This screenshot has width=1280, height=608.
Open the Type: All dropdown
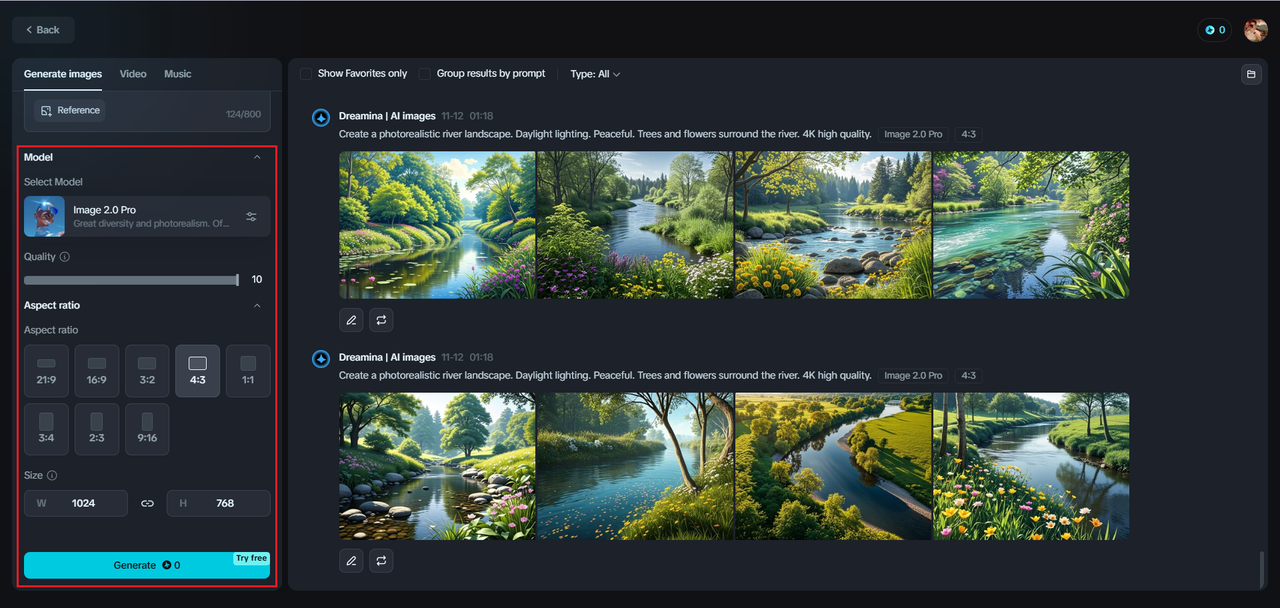[x=595, y=74]
